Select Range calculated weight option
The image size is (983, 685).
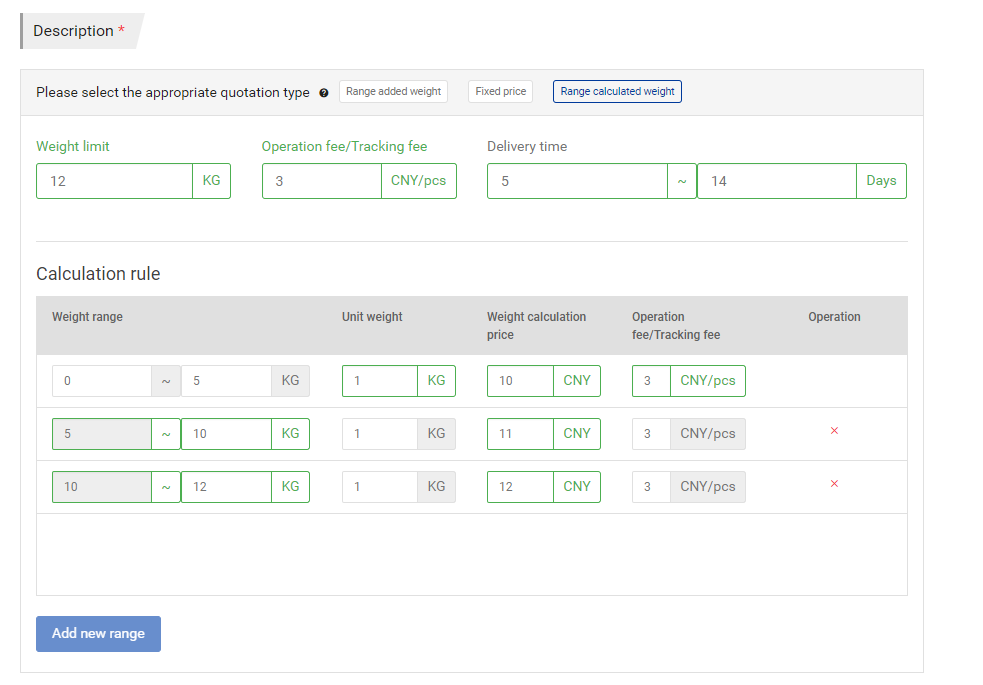(x=617, y=92)
